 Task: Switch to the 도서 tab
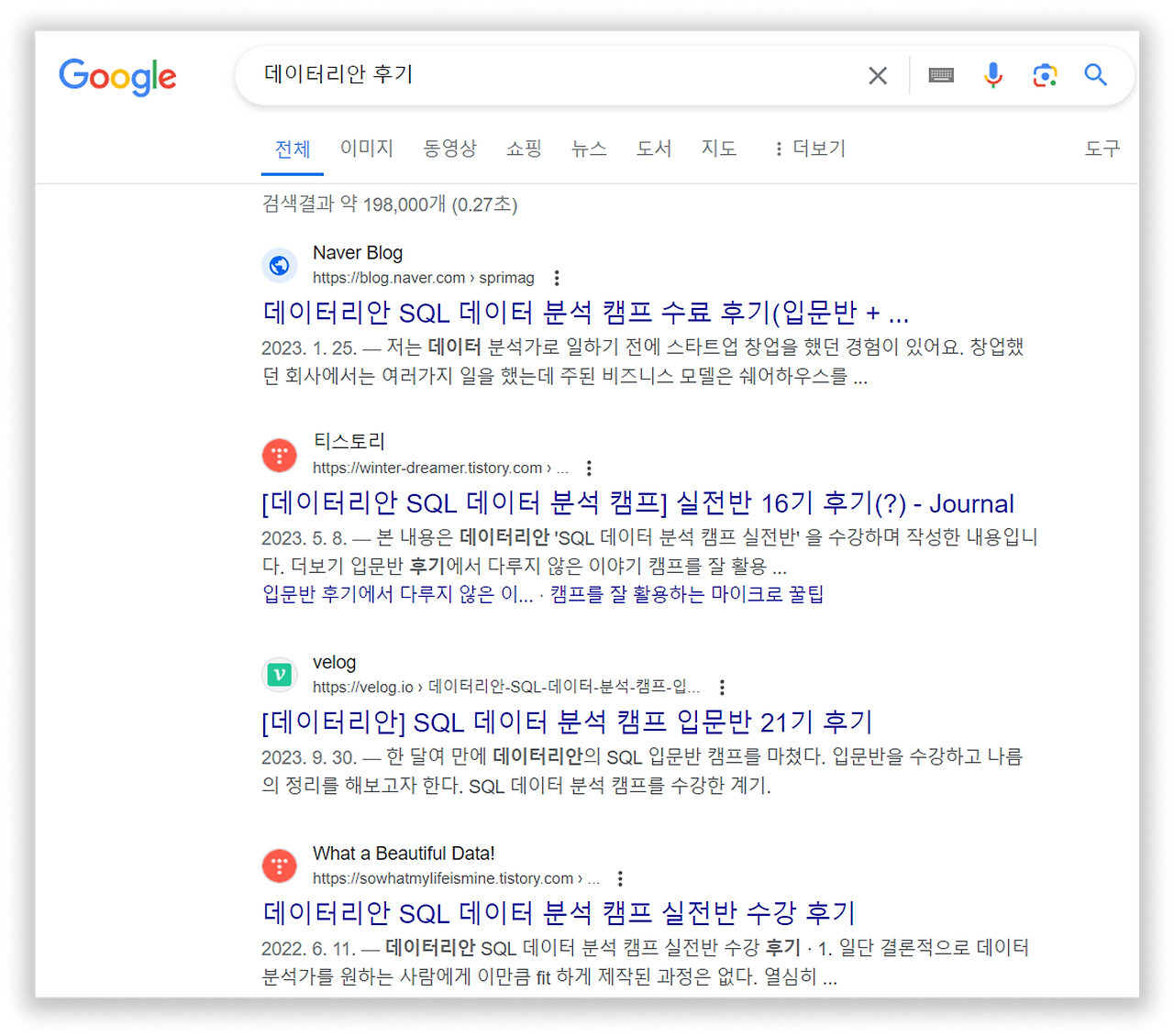(x=654, y=149)
